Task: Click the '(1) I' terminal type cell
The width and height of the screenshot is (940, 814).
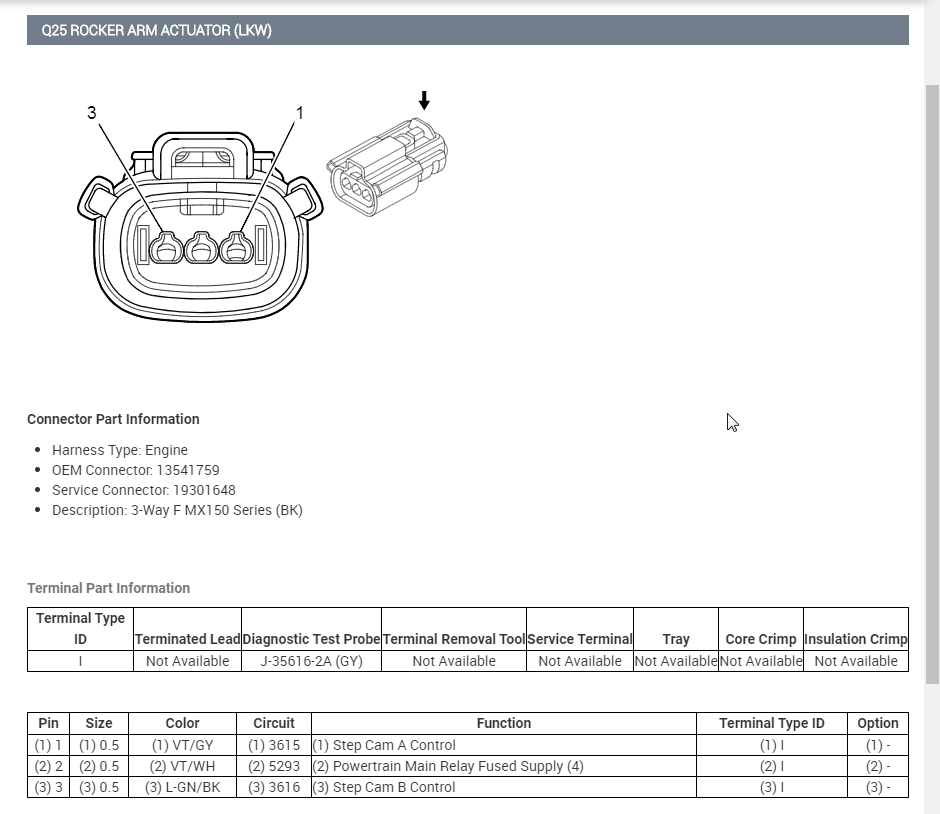Action: [x=772, y=745]
